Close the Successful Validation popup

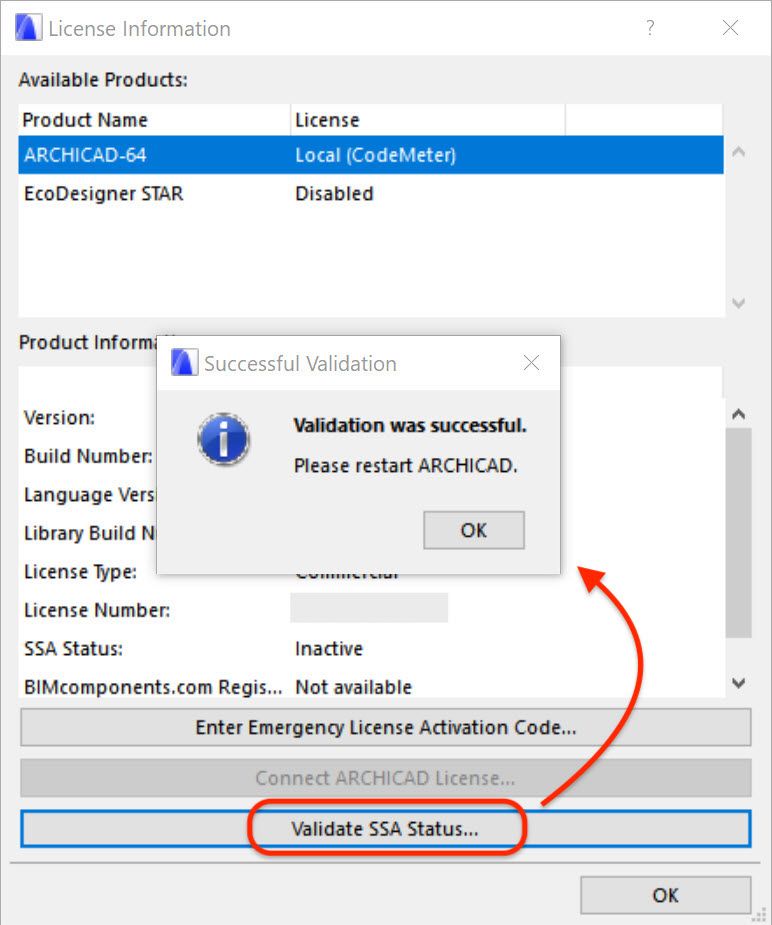[x=531, y=363]
